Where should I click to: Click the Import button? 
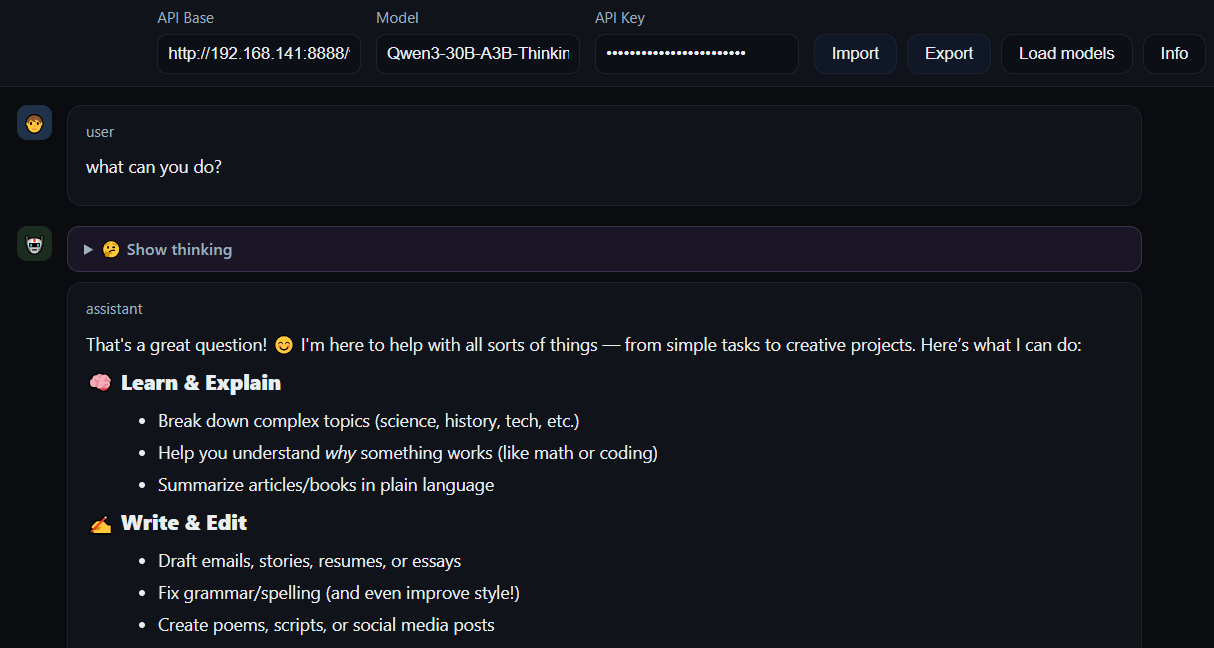[x=854, y=54]
